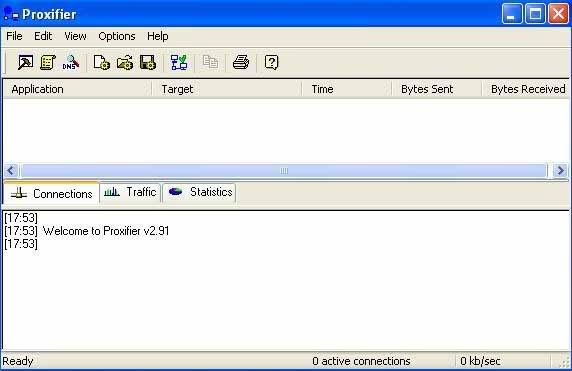Save configuration floppy disk icon
Image resolution: width=572 pixels, height=371 pixels.
tap(148, 62)
